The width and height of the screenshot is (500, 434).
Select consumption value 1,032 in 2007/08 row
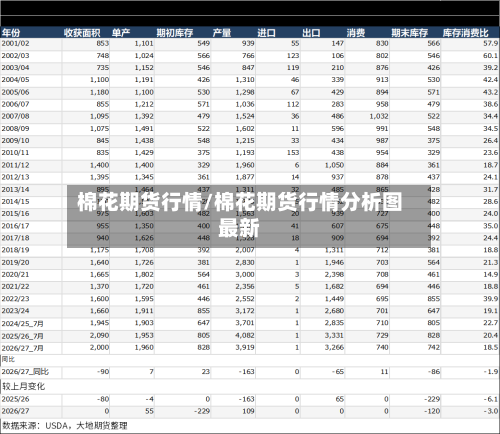tap(379, 116)
